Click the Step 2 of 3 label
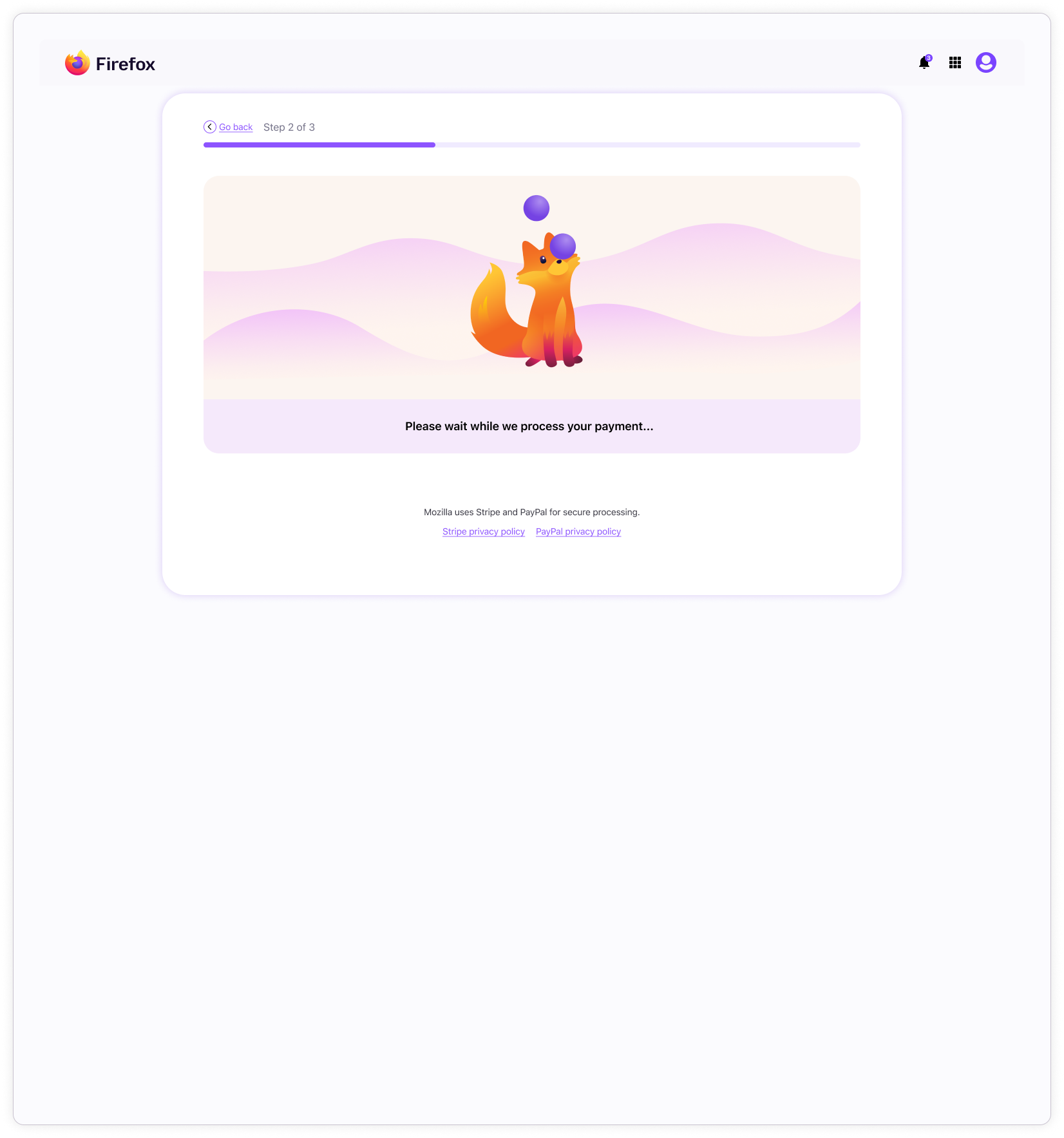Viewport: 1064px width, 1138px height. [289, 127]
